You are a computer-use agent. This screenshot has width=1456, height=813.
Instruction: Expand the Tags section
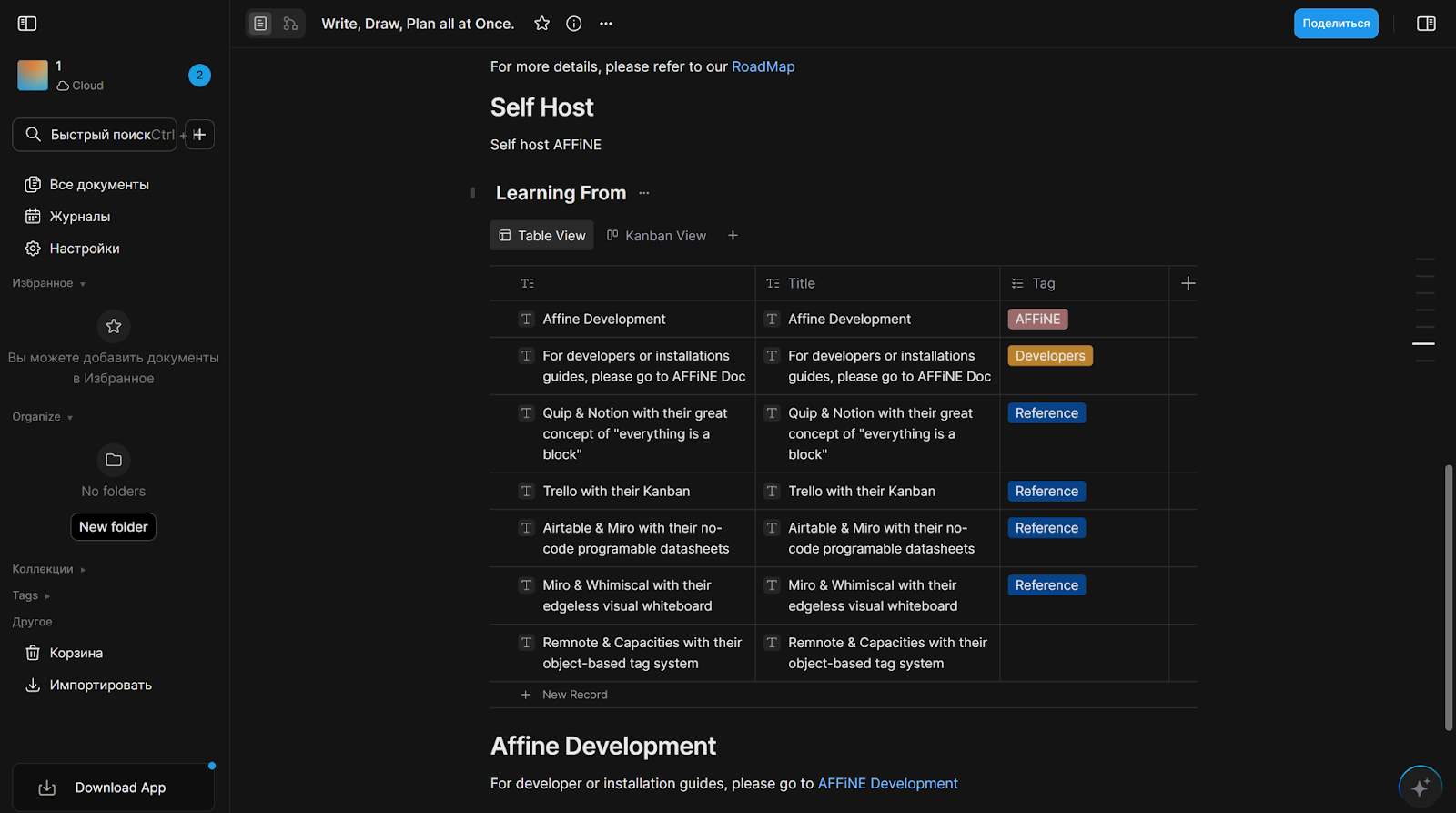32,595
